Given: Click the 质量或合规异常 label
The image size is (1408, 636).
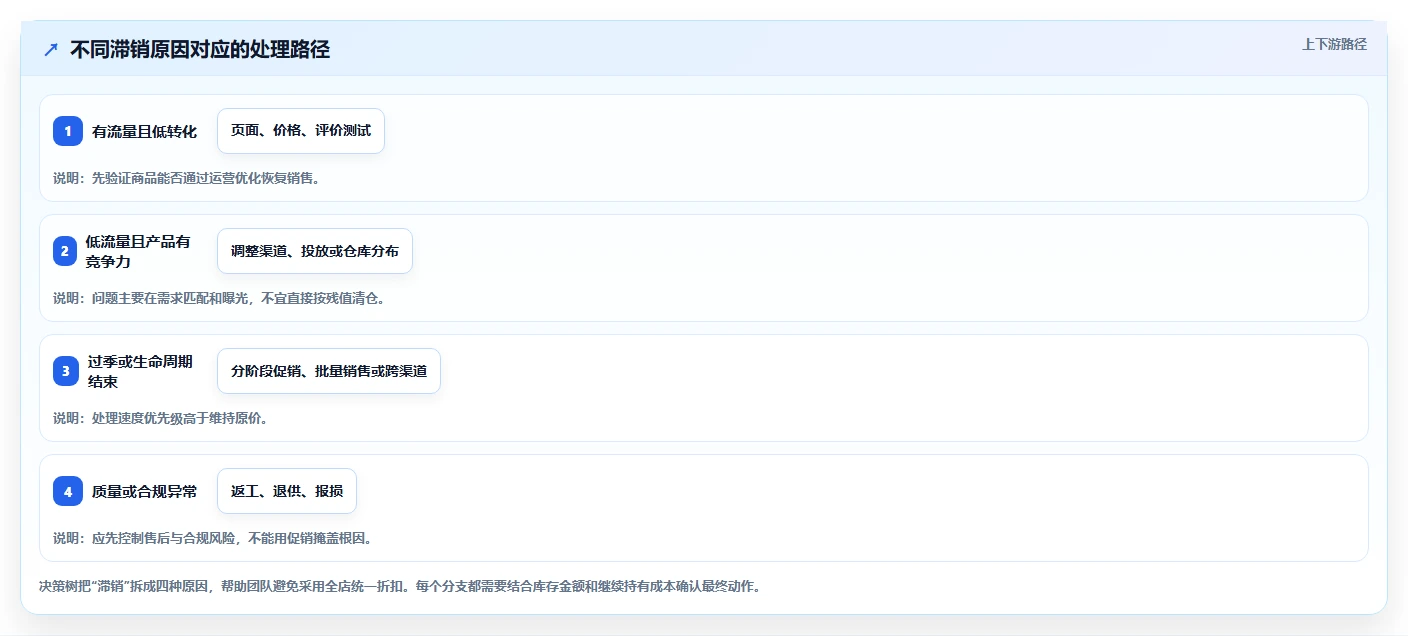Looking at the screenshot, I should [144, 491].
